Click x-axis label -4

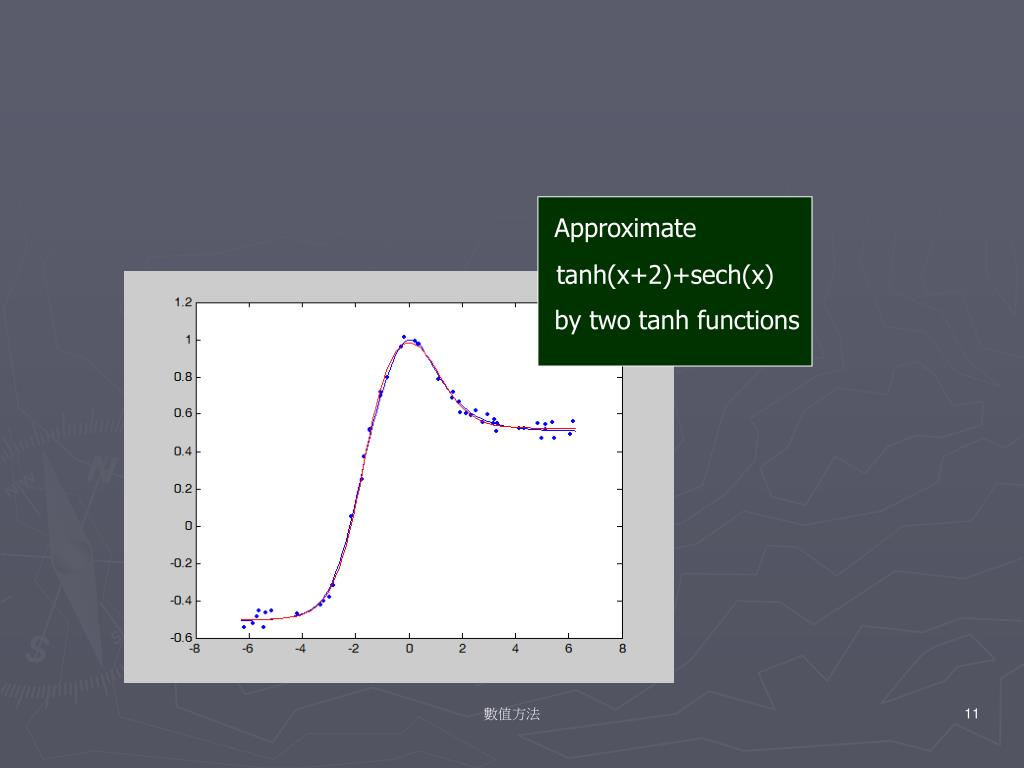[x=300, y=649]
